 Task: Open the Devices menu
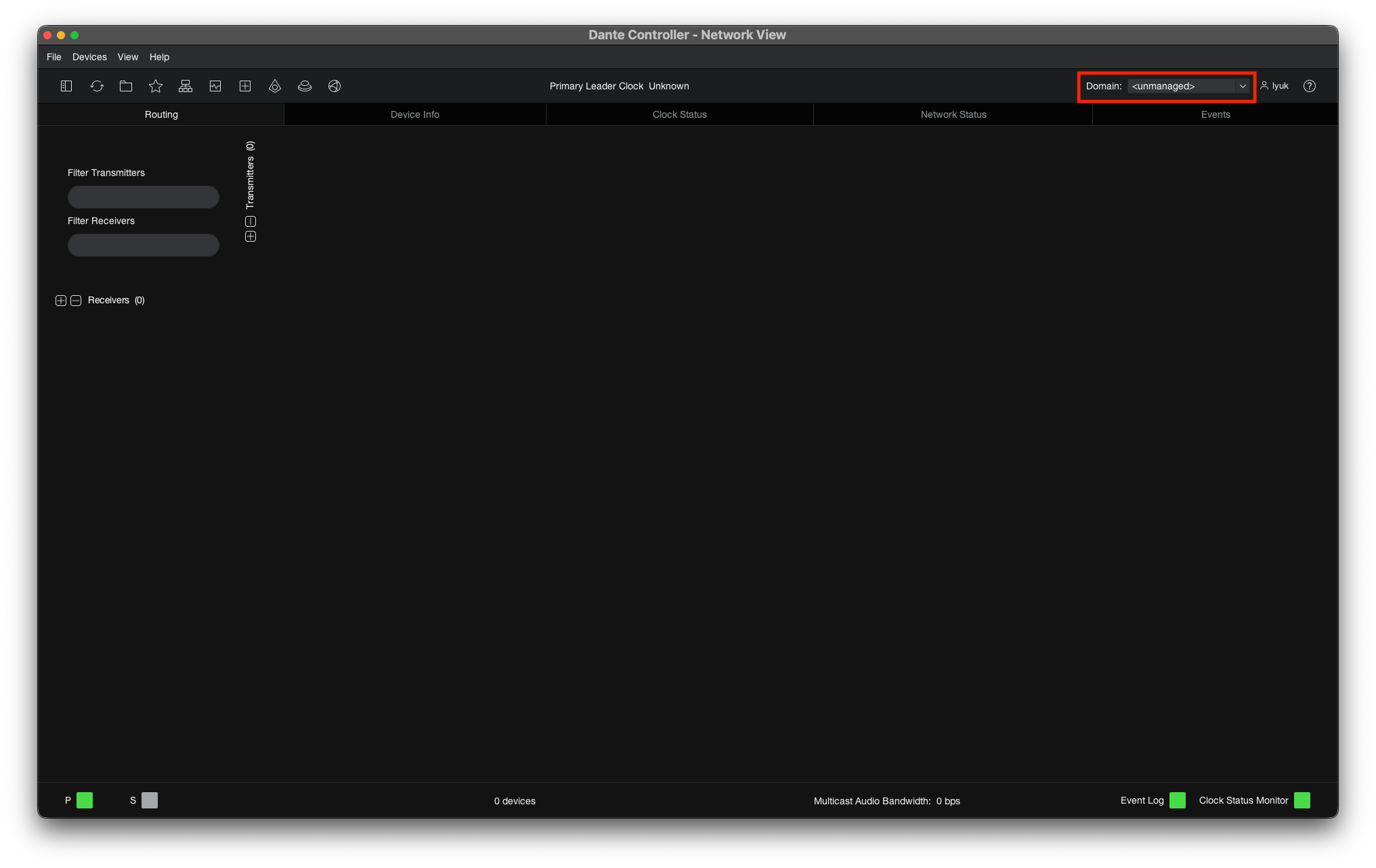[x=89, y=57]
